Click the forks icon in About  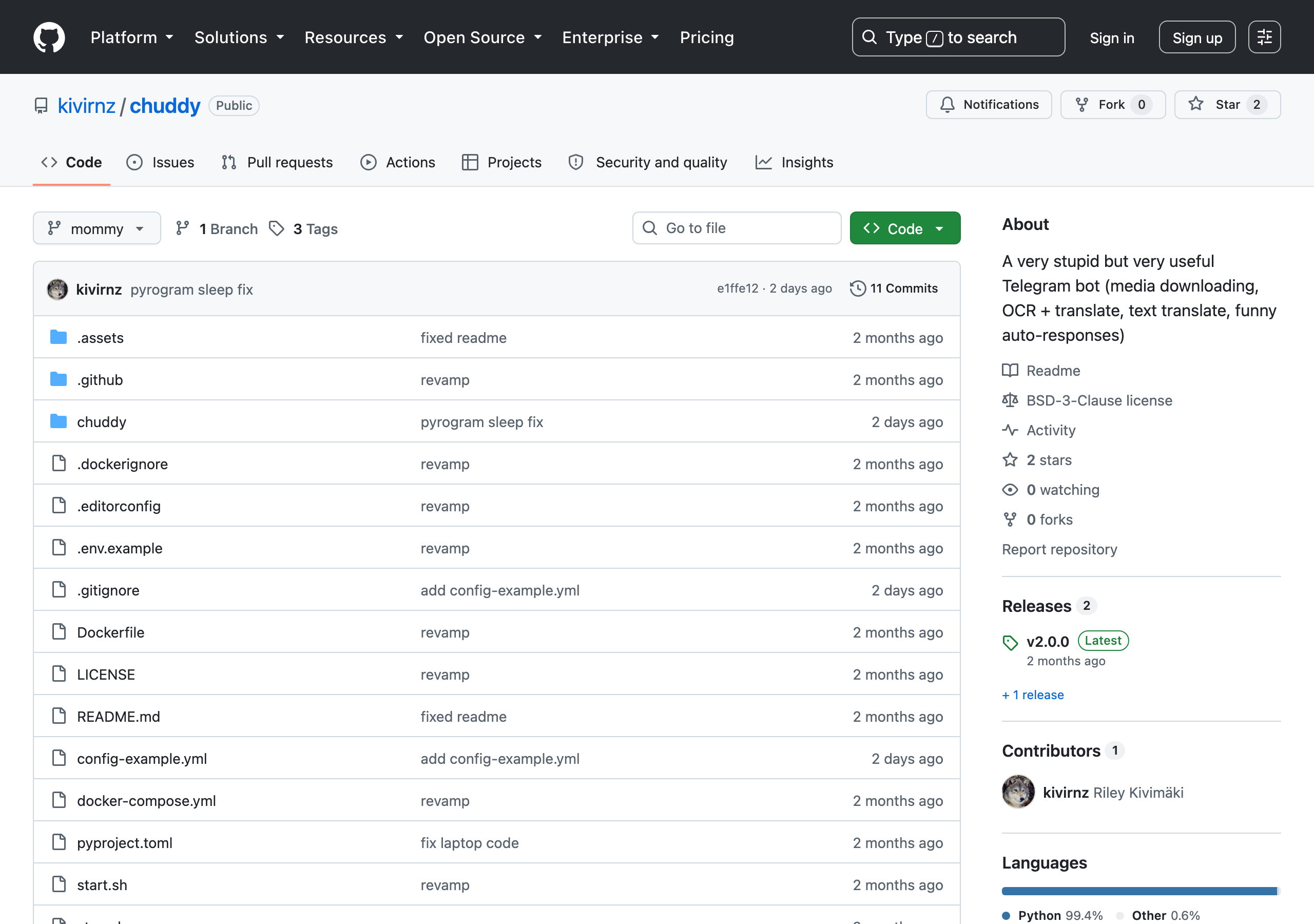1010,519
